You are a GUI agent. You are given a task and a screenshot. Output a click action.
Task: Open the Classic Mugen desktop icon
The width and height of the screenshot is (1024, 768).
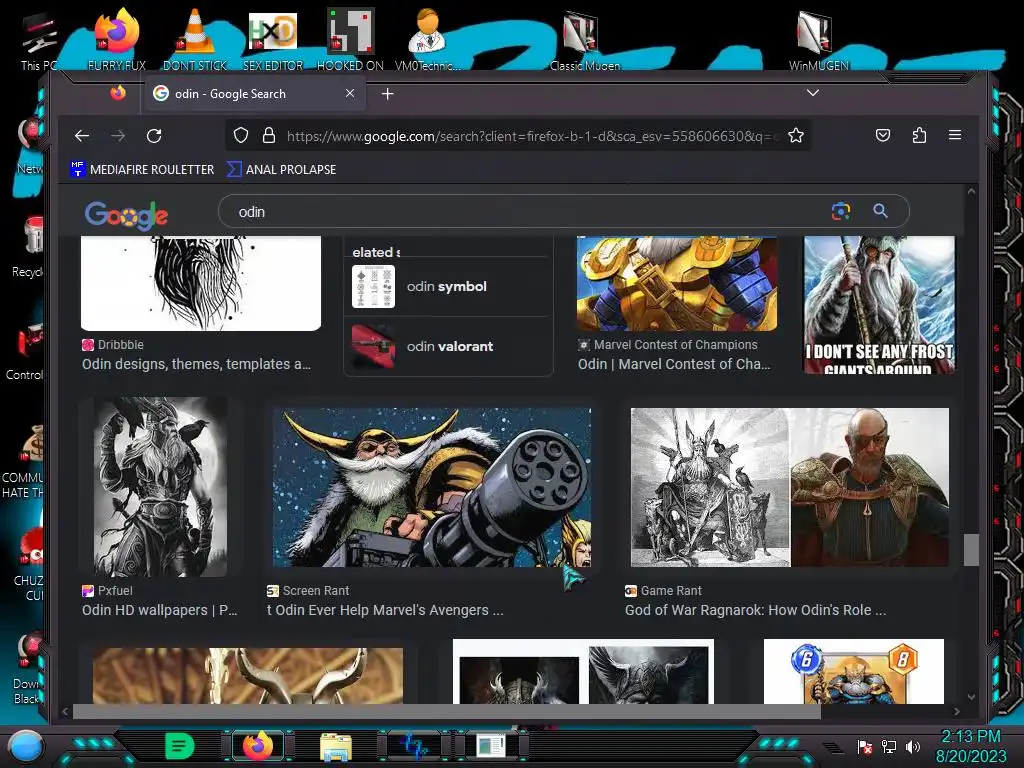[x=584, y=39]
